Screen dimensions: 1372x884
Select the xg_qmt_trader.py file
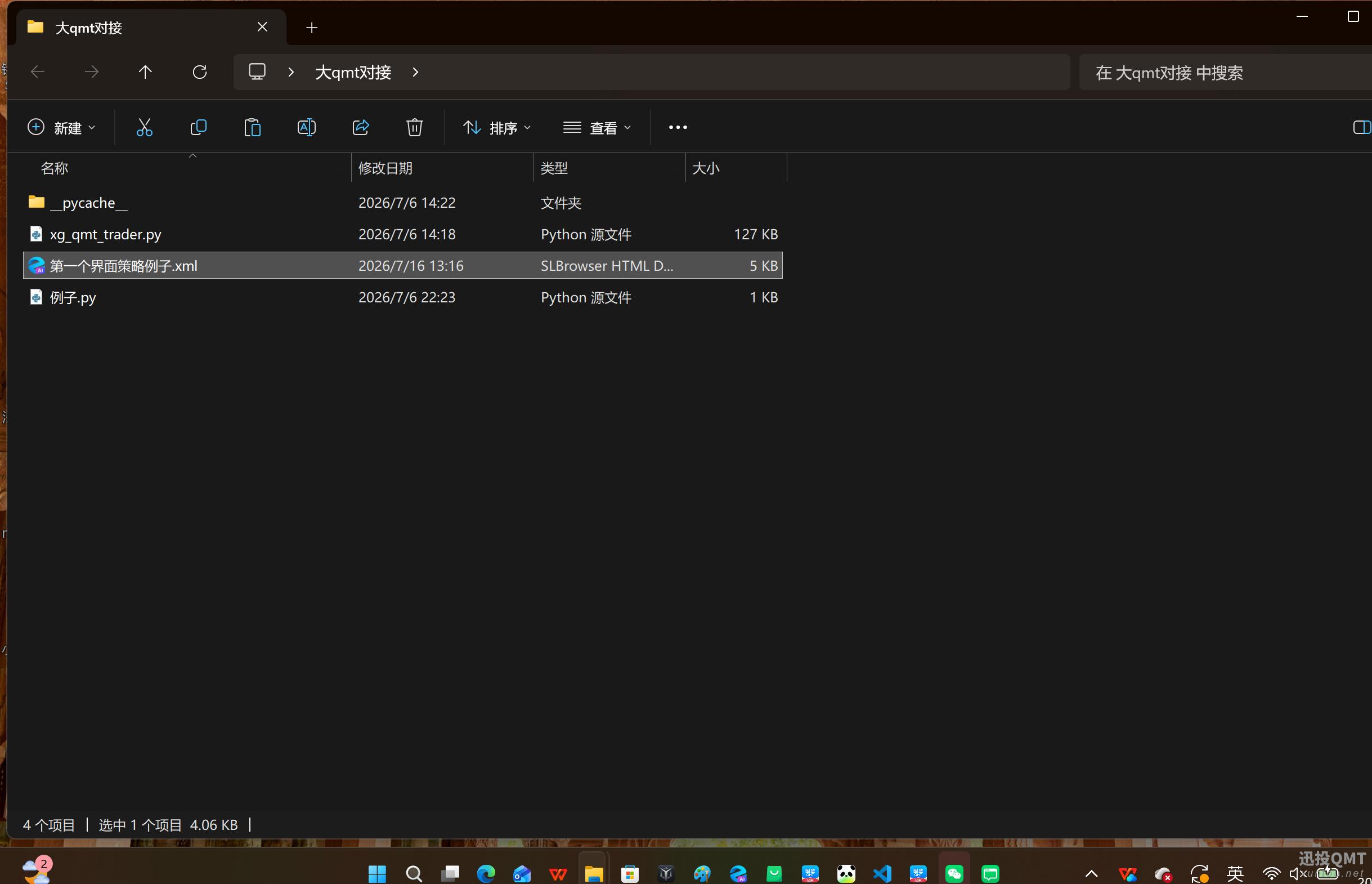point(403,234)
